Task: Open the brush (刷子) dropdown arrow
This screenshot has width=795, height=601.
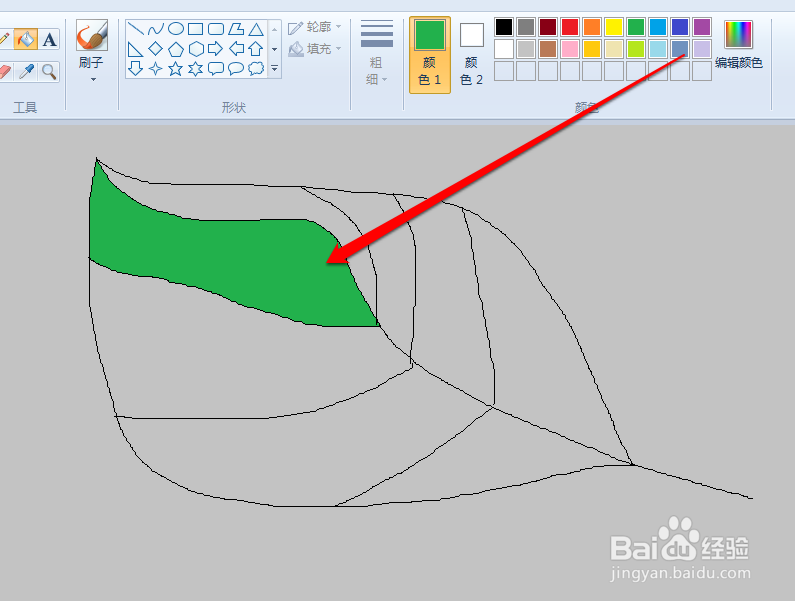Action: [x=93, y=80]
